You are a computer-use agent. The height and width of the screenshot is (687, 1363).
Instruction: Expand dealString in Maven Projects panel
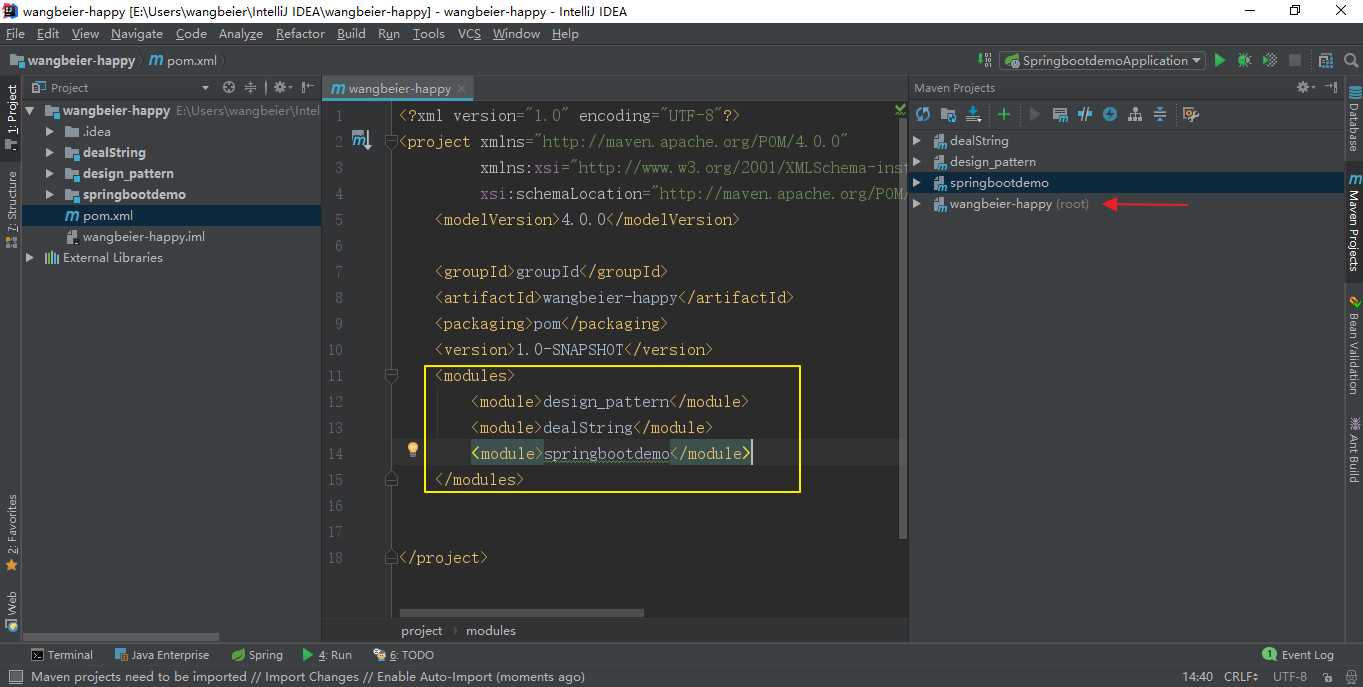[917, 141]
